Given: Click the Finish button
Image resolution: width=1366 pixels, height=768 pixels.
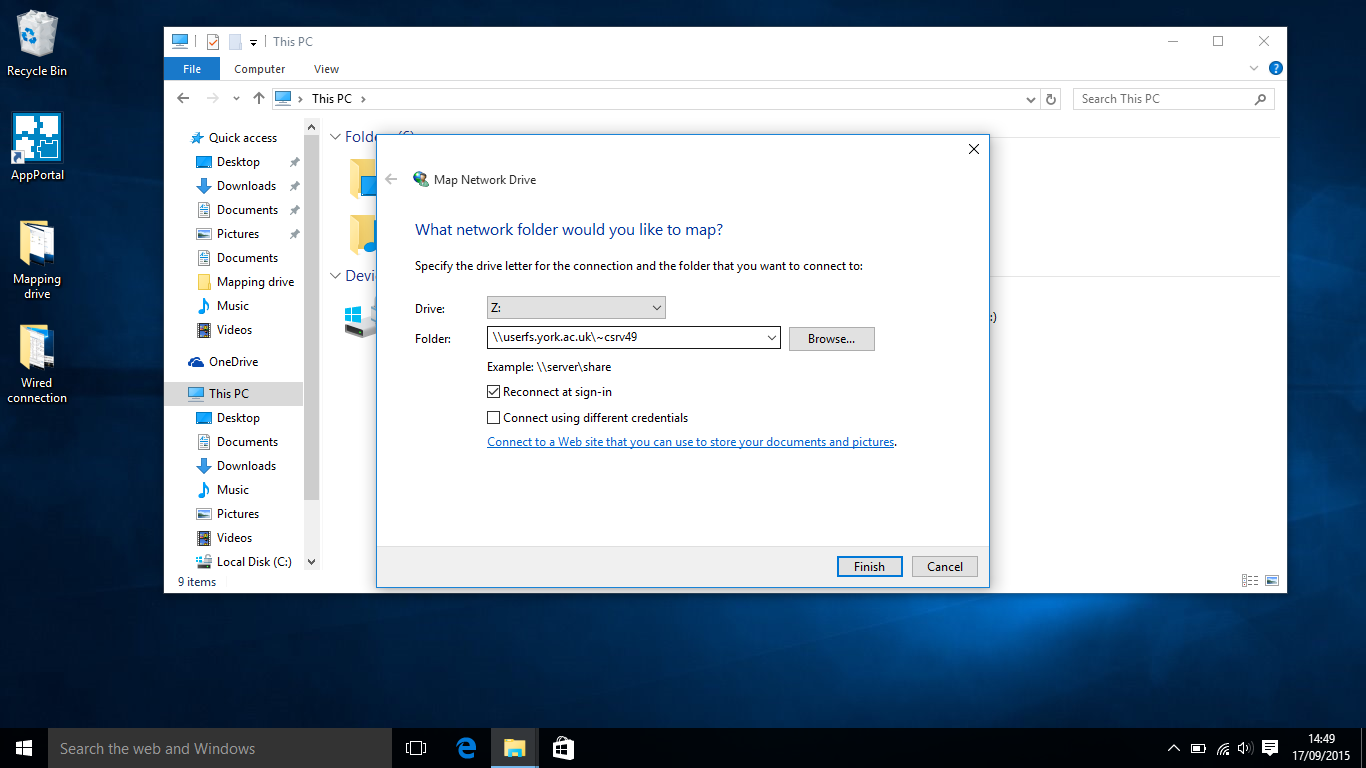Looking at the screenshot, I should click(869, 567).
